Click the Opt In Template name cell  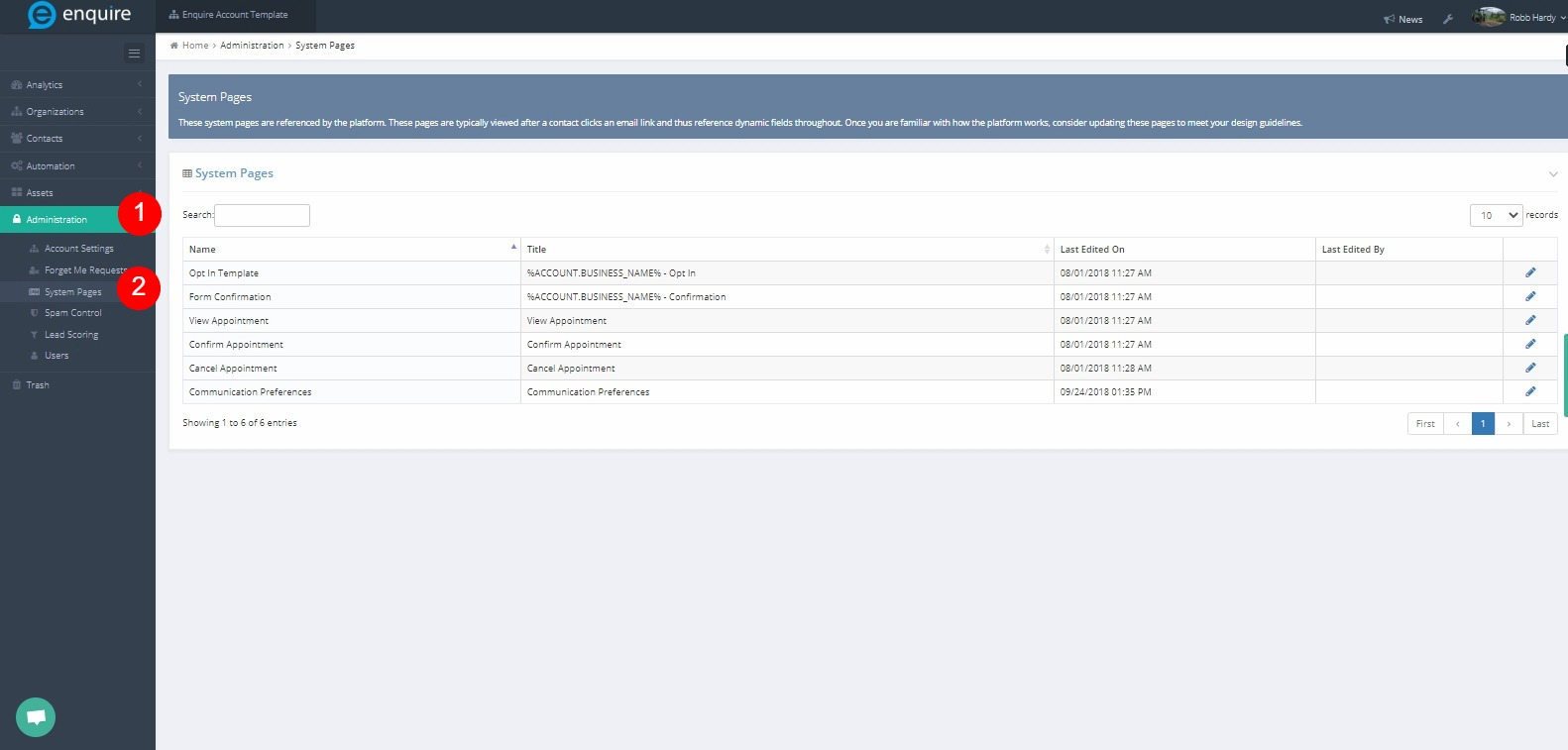(x=352, y=273)
